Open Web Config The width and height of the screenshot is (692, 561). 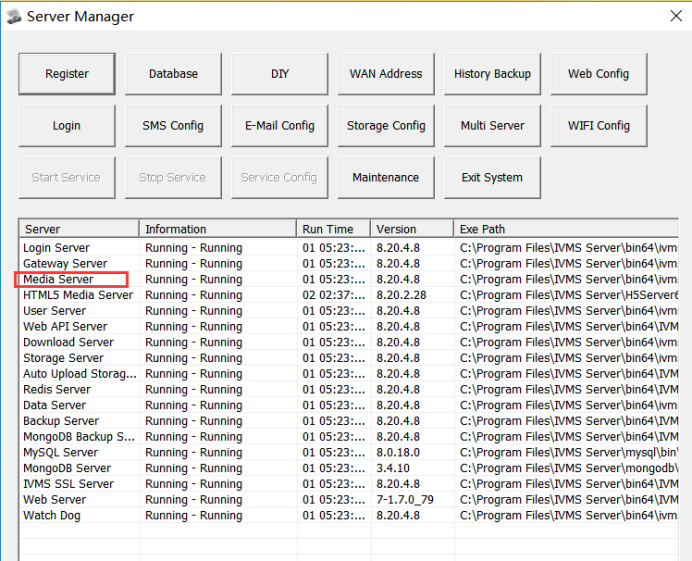tap(599, 74)
